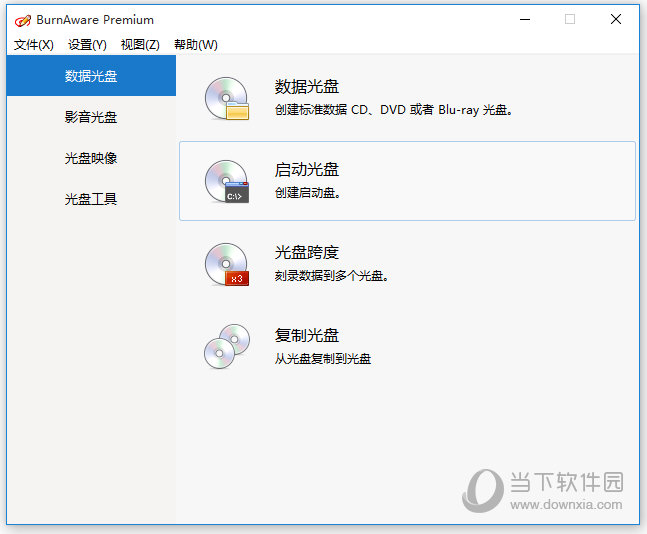Select the 数据光盘 sidebar category
Screen dimensions: 647x534
(91, 76)
